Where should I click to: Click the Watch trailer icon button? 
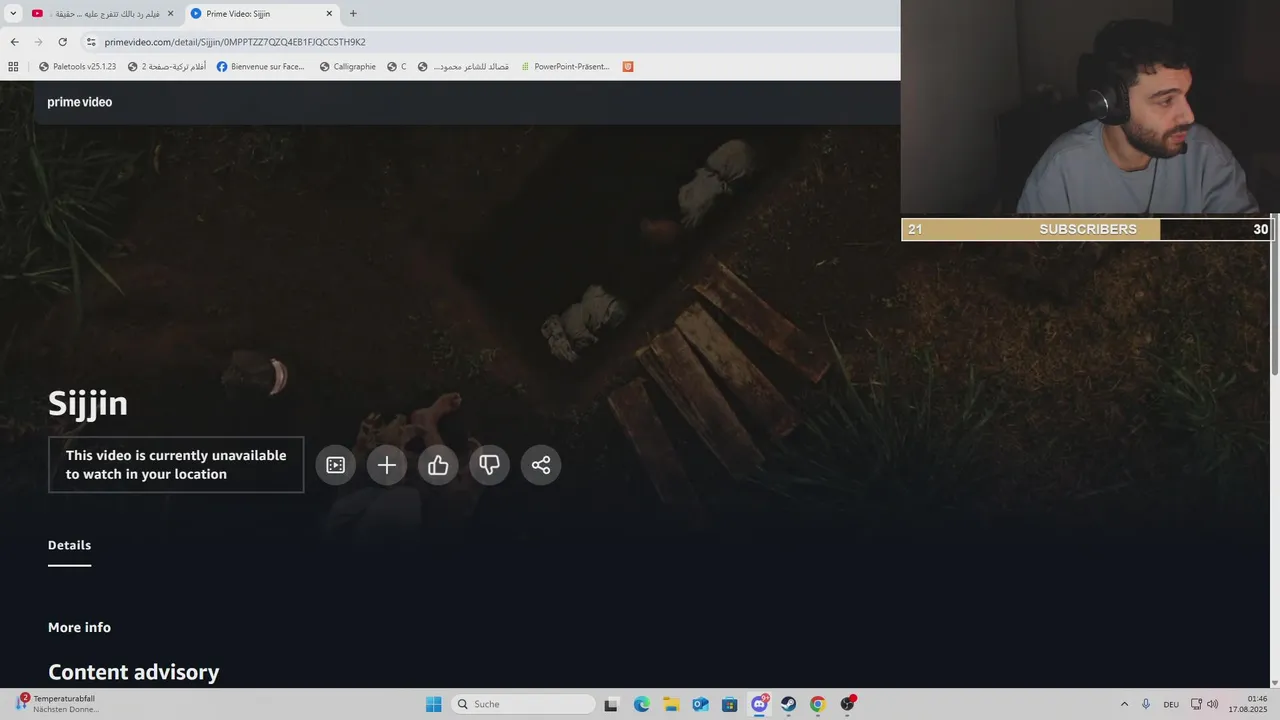[336, 465]
